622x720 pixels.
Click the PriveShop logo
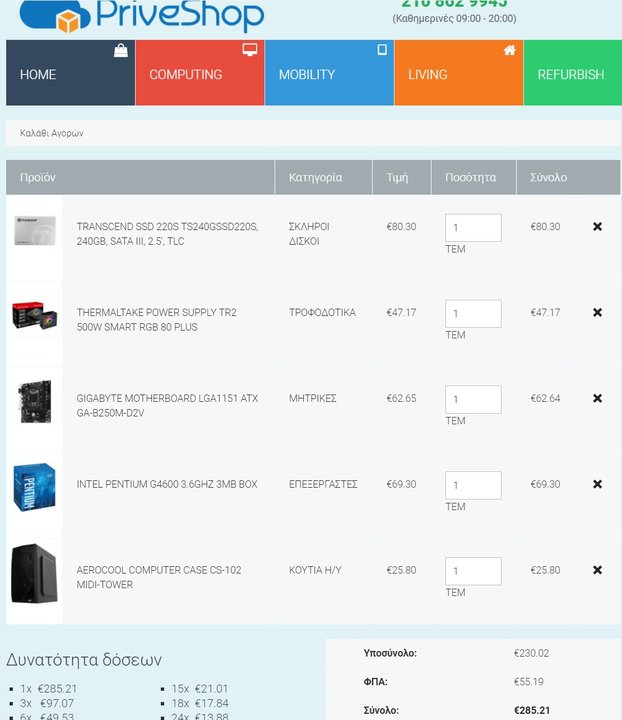coord(142,16)
